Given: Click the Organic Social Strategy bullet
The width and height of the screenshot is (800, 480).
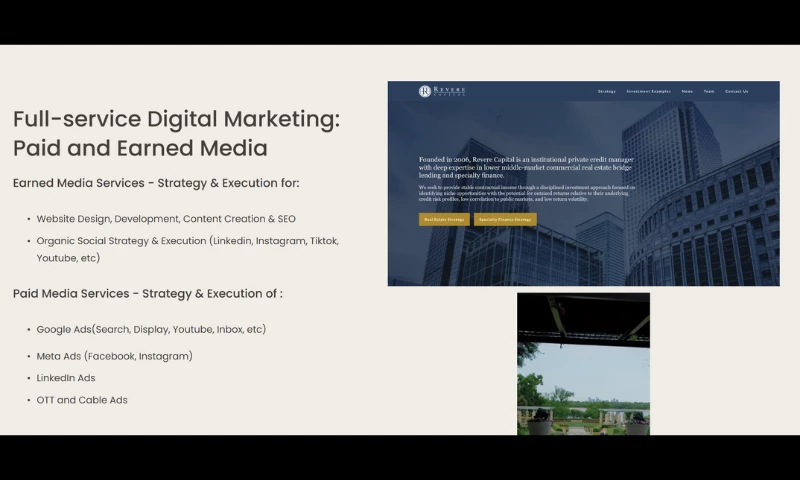Looking at the screenshot, I should [187, 241].
